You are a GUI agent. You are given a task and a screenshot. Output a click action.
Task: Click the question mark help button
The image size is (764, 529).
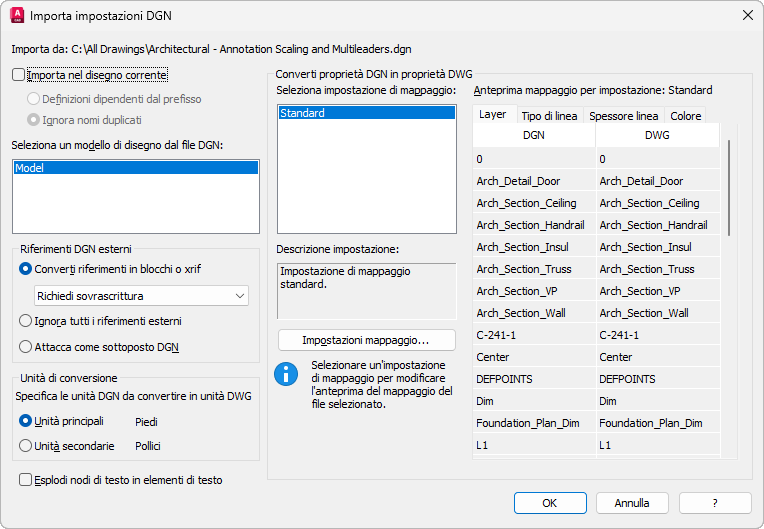[x=715, y=503]
